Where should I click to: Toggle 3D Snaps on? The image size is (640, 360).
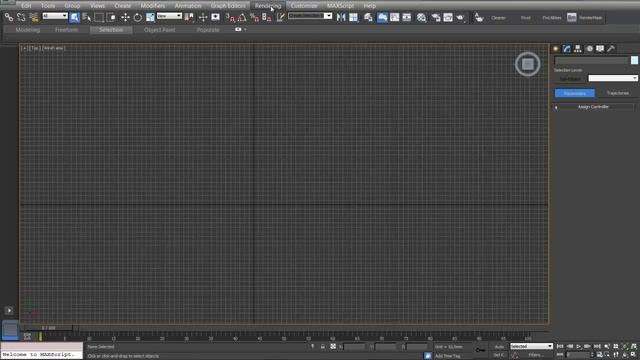230,17
